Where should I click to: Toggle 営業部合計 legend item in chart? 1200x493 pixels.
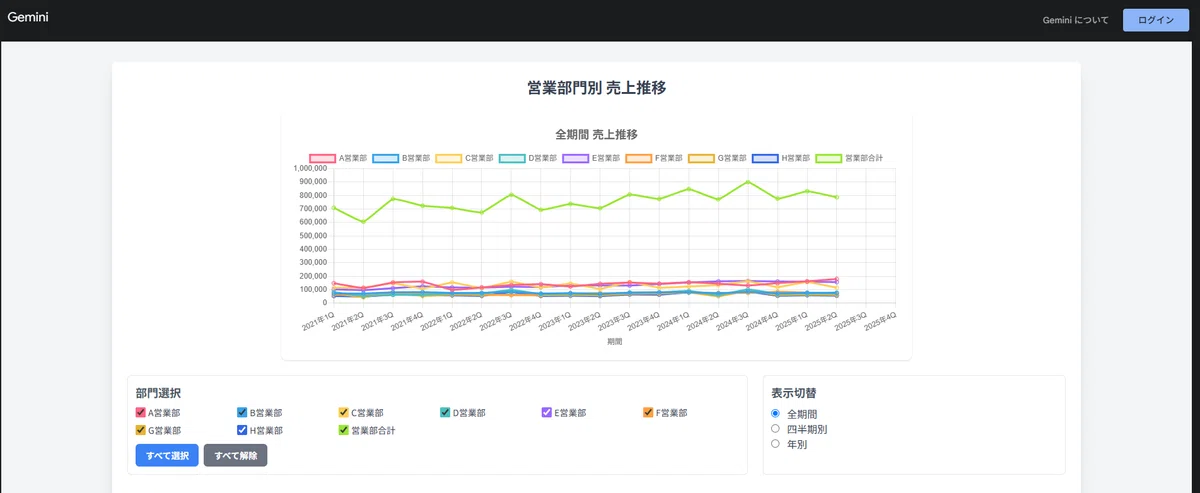(850, 158)
